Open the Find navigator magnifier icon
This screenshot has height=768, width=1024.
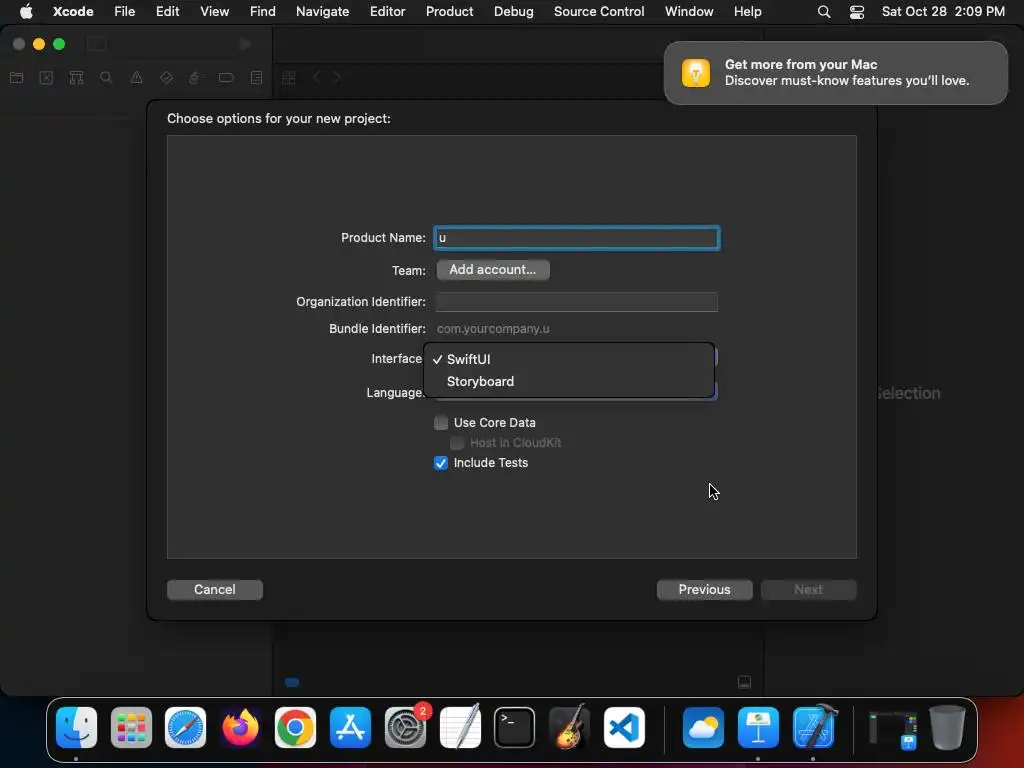pos(106,78)
